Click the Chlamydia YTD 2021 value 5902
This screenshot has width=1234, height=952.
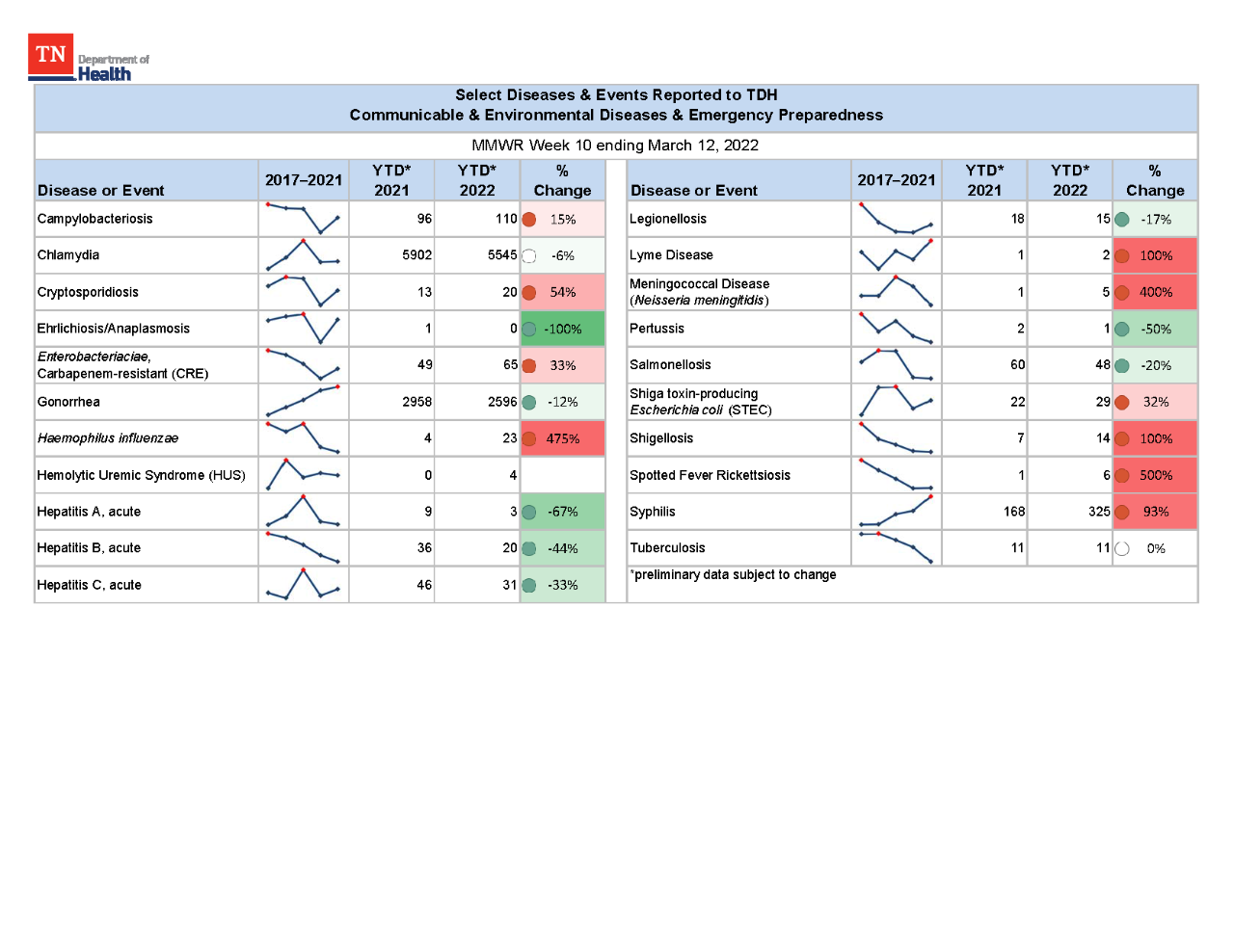click(417, 255)
